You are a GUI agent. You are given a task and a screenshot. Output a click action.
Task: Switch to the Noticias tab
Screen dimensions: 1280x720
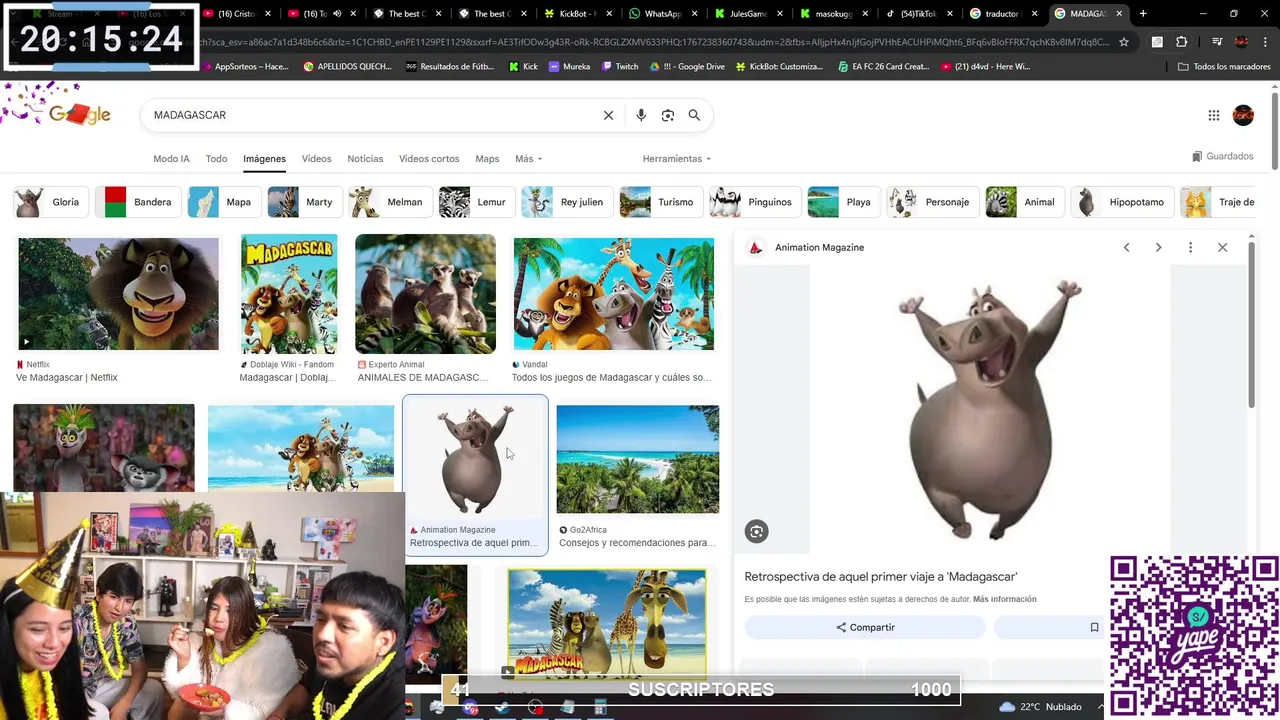point(365,159)
